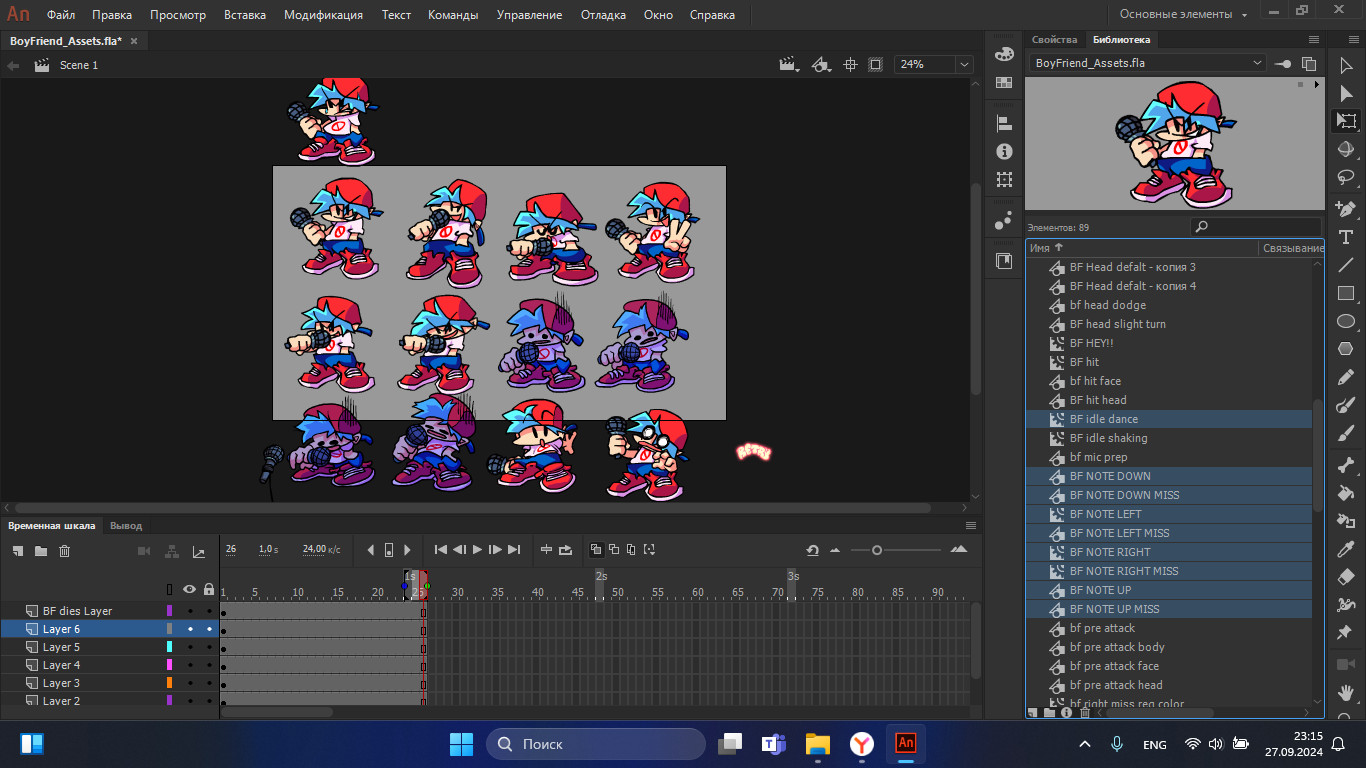Switch to the Свойства tab
Image resolution: width=1366 pixels, height=768 pixels.
(1055, 40)
